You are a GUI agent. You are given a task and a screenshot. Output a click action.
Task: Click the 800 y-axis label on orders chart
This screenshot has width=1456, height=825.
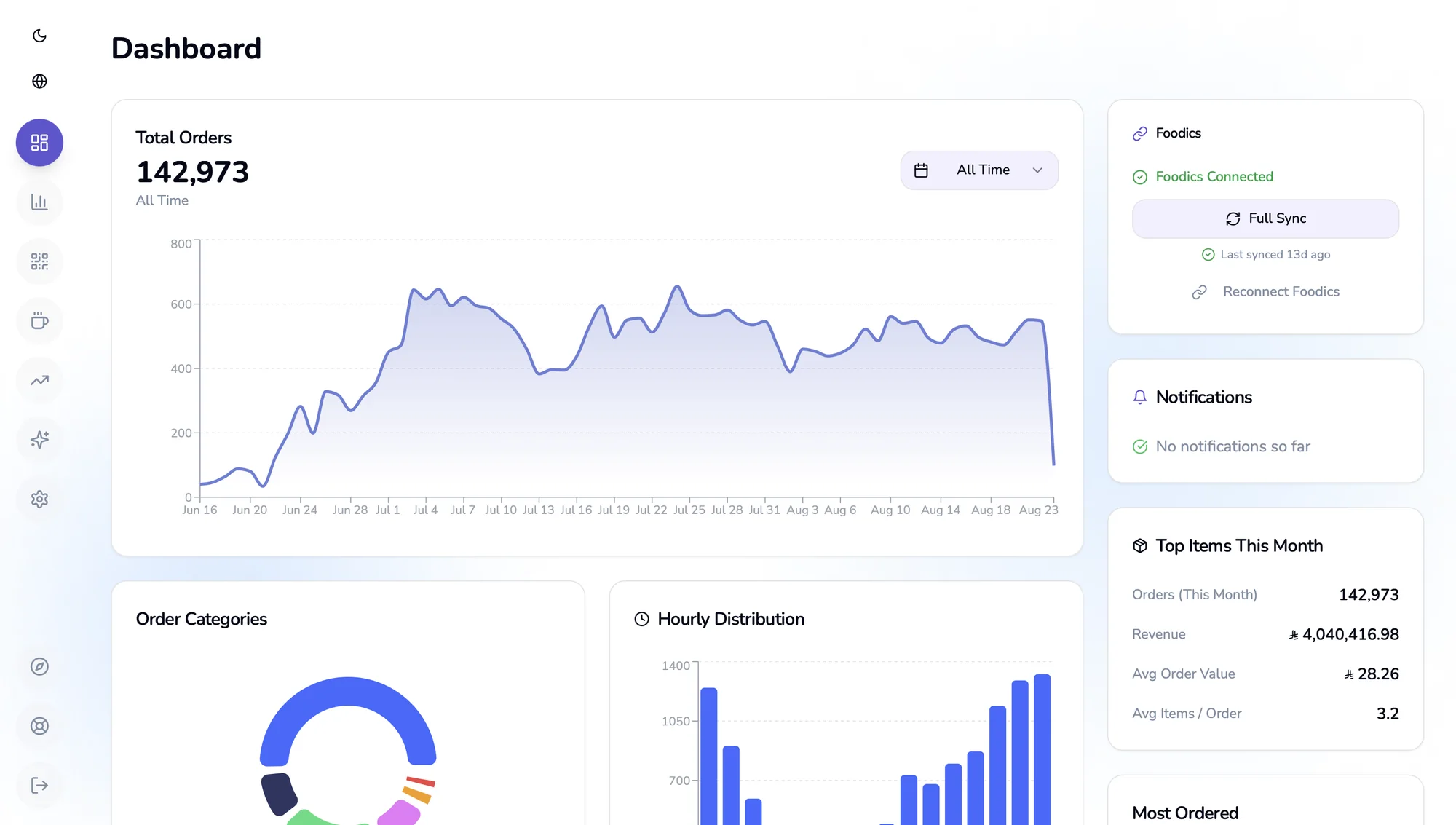181,244
